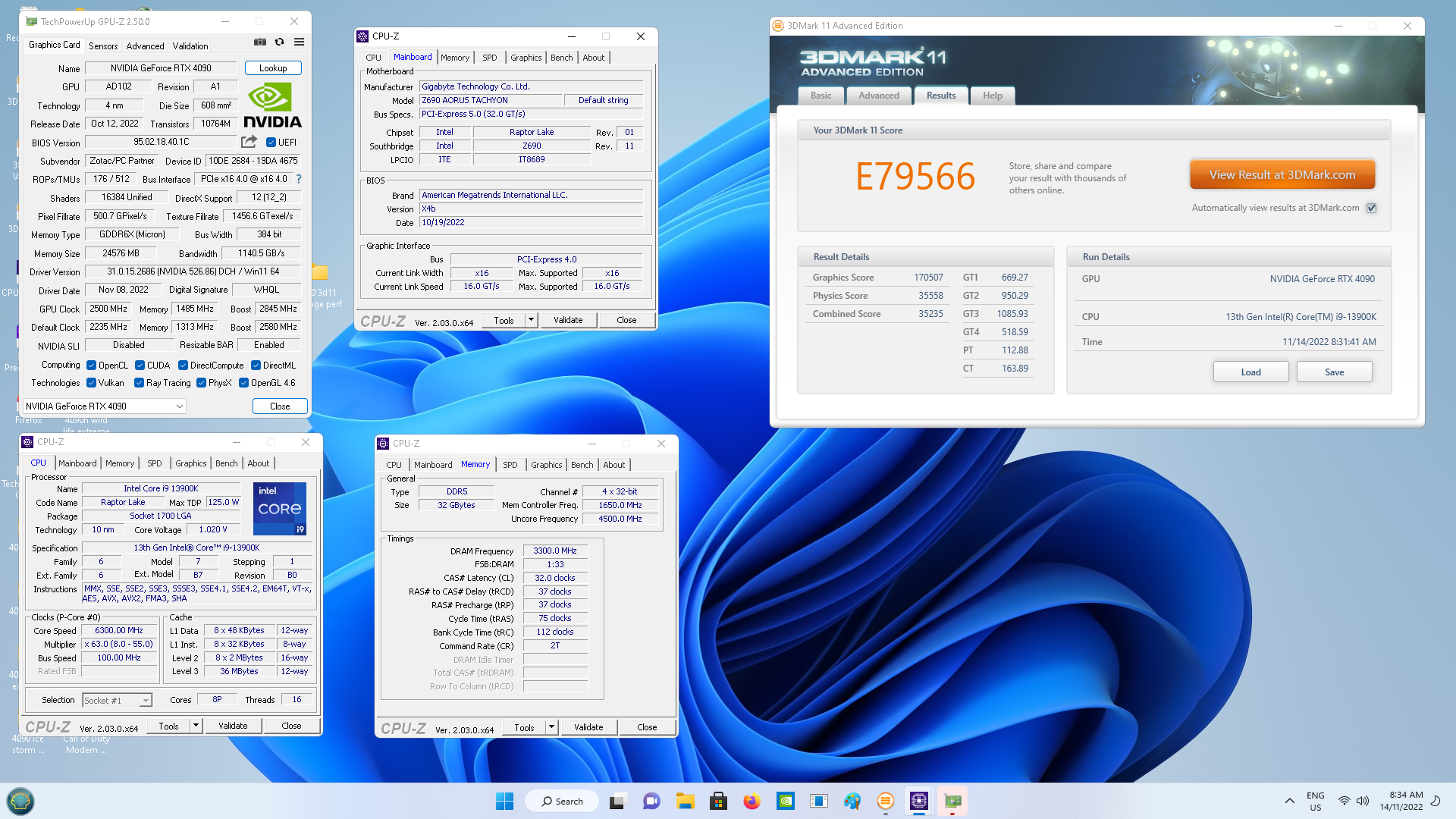Open Bench tab in the Mainboard CPU-Z window
Viewport: 1456px width, 819px height.
562,58
